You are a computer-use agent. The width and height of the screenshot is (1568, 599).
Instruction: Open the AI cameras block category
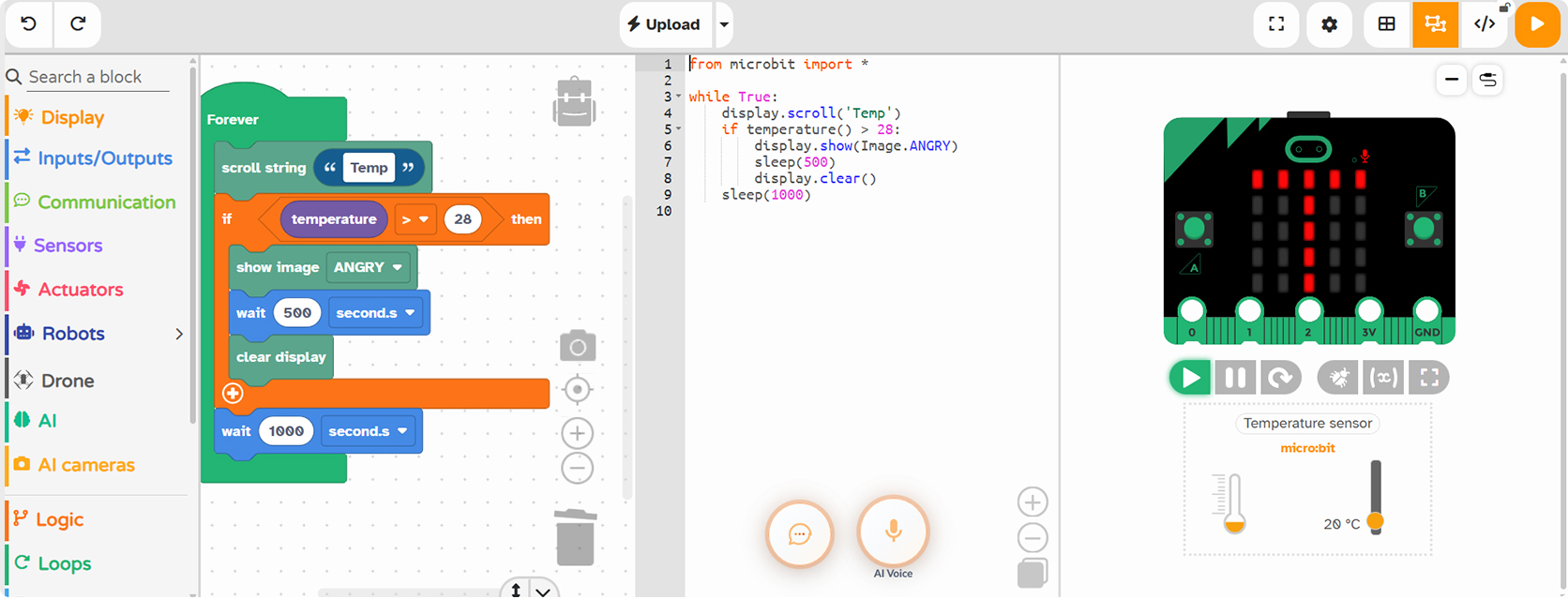86,465
